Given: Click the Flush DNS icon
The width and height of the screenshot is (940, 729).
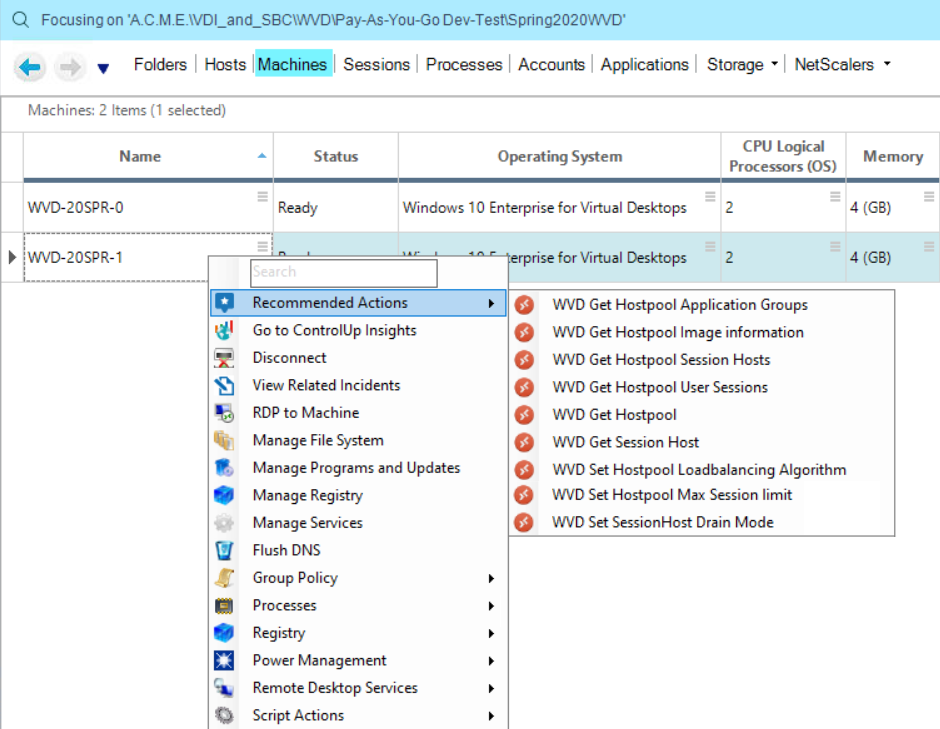Looking at the screenshot, I should pos(224,550).
